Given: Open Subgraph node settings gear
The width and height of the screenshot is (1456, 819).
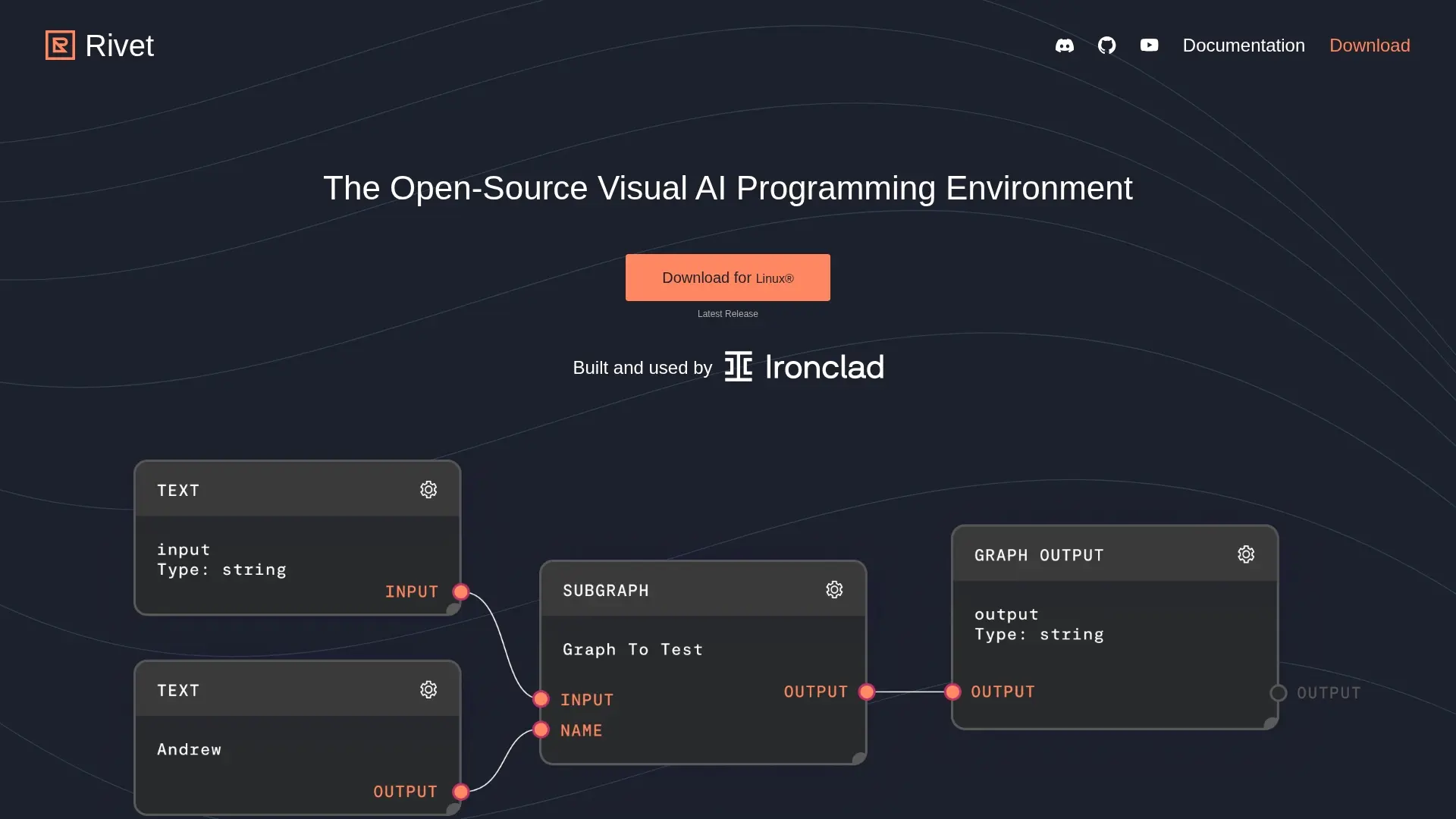Looking at the screenshot, I should pyautogui.click(x=834, y=590).
